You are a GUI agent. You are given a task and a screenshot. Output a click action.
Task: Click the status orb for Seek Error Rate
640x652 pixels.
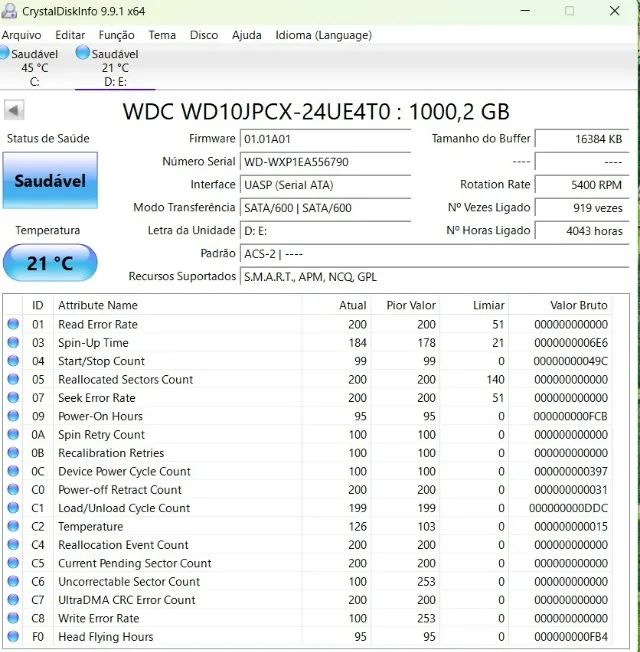(13, 397)
